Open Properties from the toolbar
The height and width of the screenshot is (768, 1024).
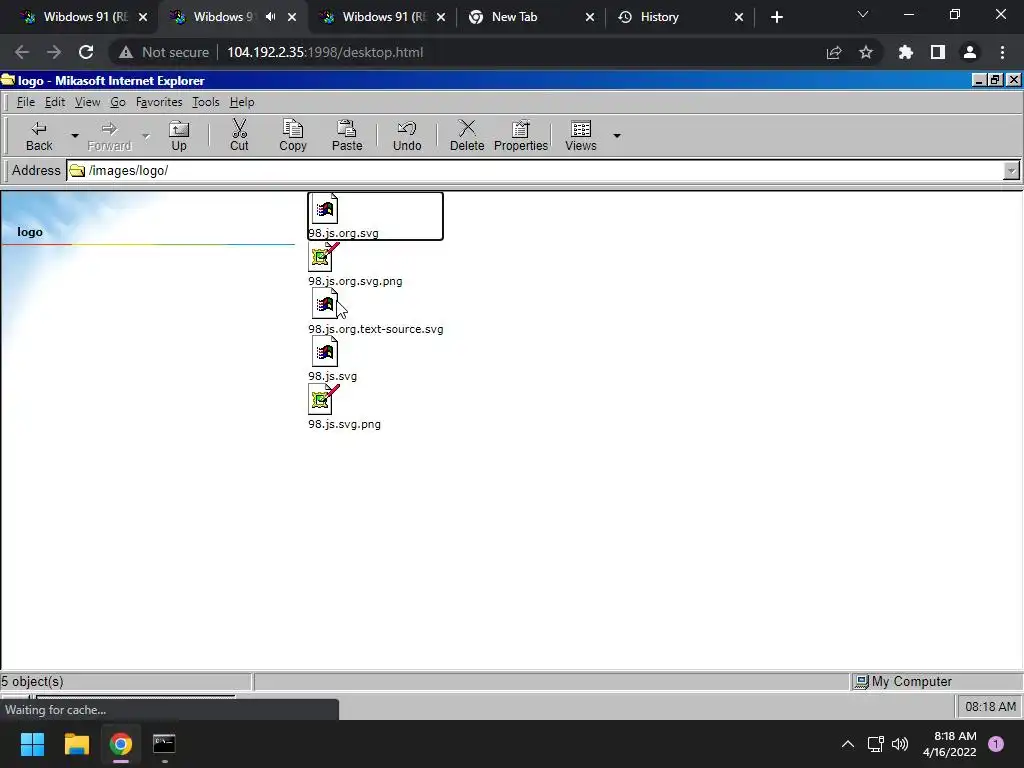(520, 136)
